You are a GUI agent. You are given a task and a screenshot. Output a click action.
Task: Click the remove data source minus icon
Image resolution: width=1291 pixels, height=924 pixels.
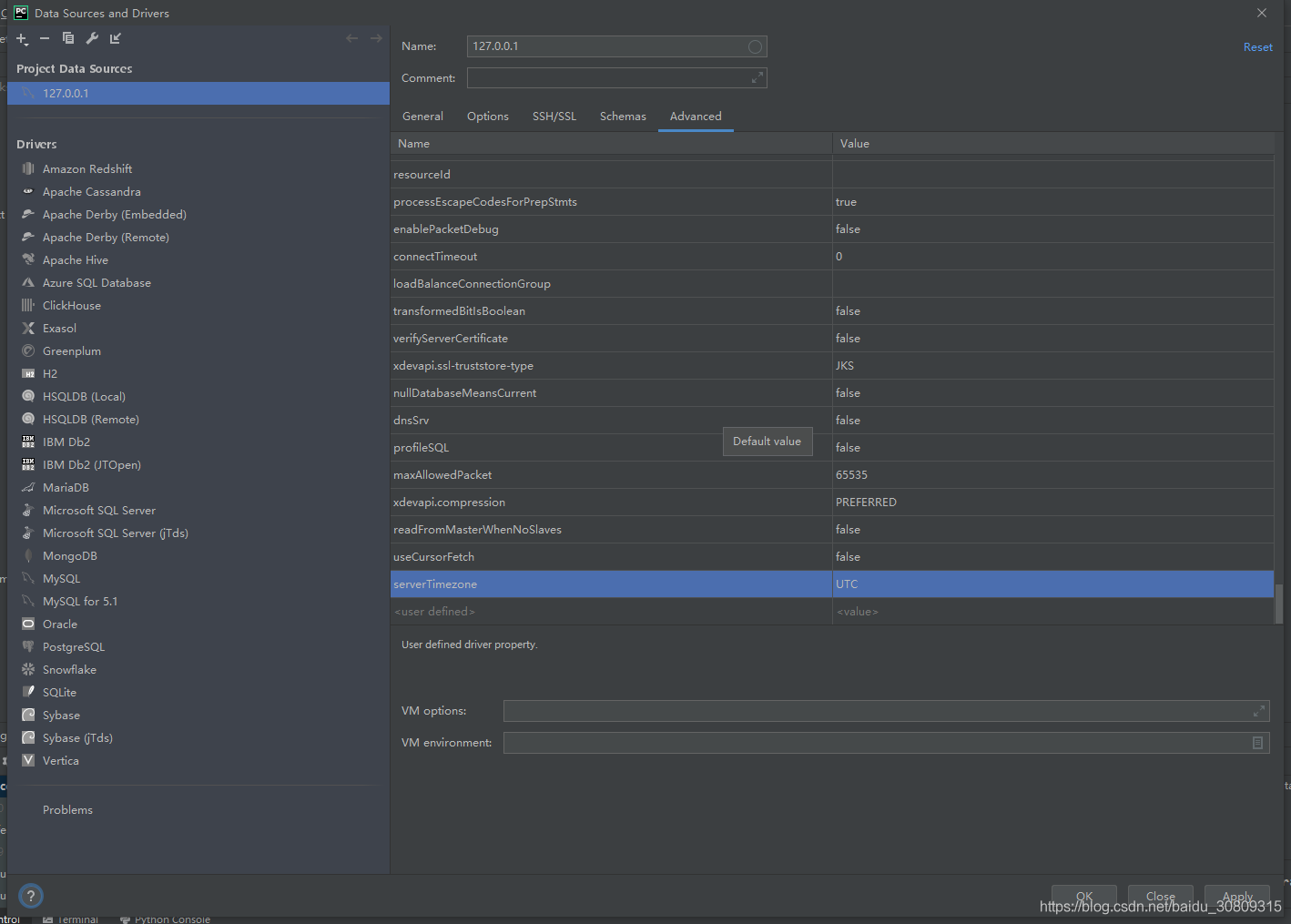[45, 38]
